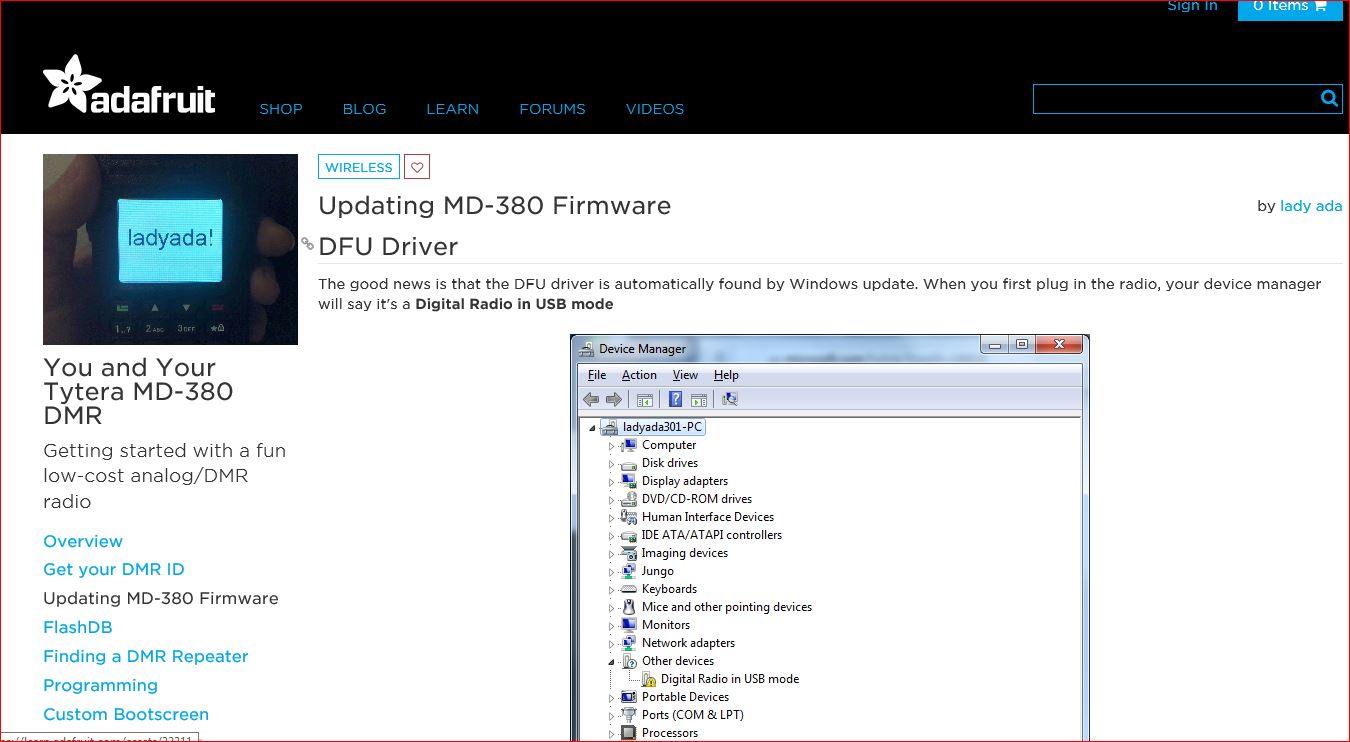Click the shopping cart icon
The width and height of the screenshot is (1350, 742).
[1321, 6]
